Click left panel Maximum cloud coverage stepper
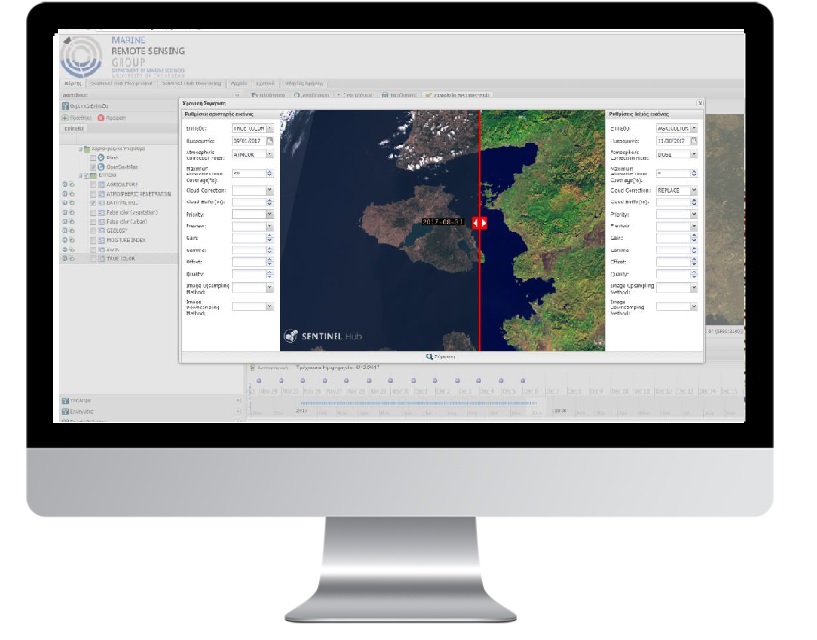Image resolution: width=817 pixels, height=640 pixels. tap(269, 173)
